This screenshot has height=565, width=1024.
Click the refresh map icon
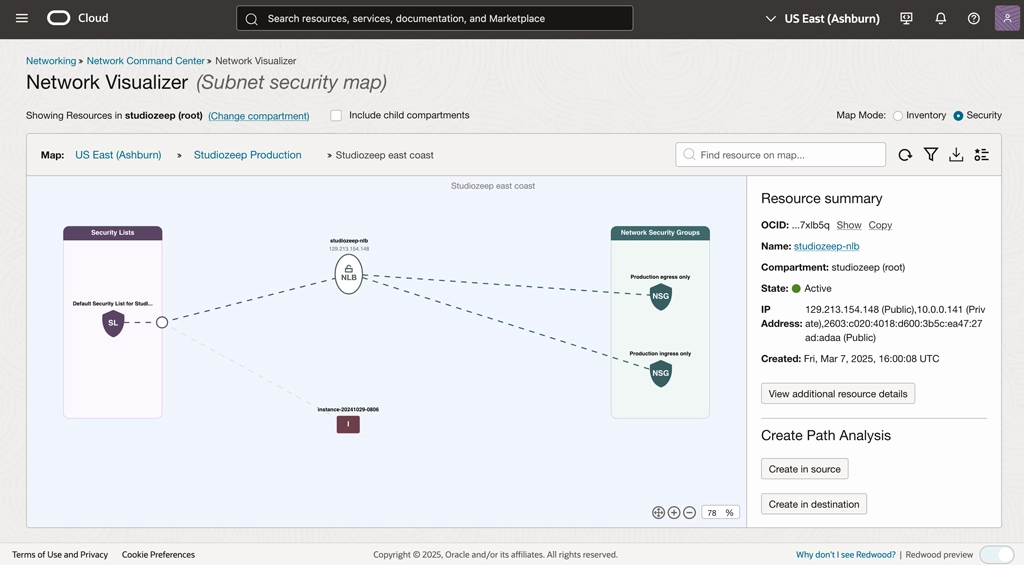pos(905,155)
